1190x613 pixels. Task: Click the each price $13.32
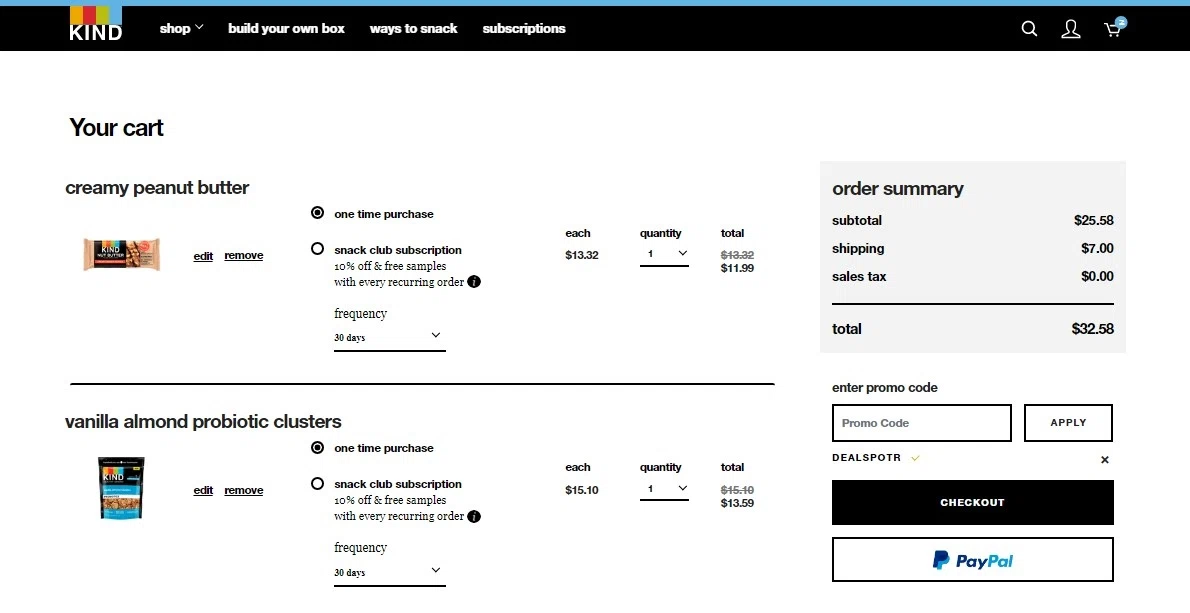581,255
